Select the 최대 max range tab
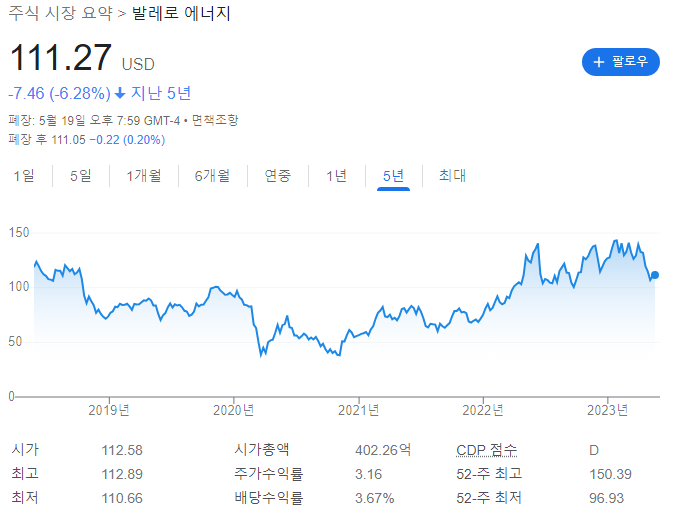Screen dimensions: 677x521 [x=452, y=176]
